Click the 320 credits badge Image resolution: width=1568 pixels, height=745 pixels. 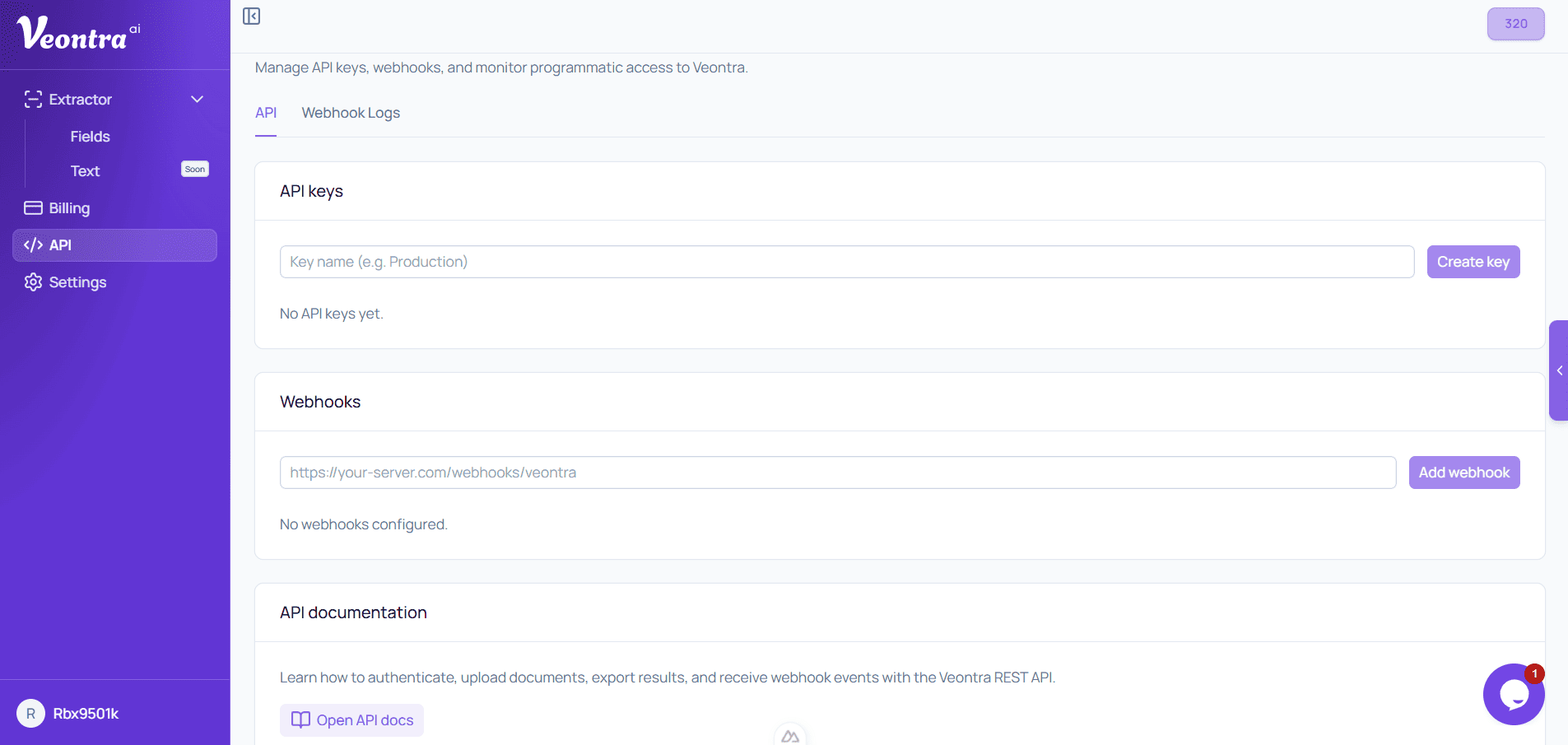pyautogui.click(x=1515, y=24)
